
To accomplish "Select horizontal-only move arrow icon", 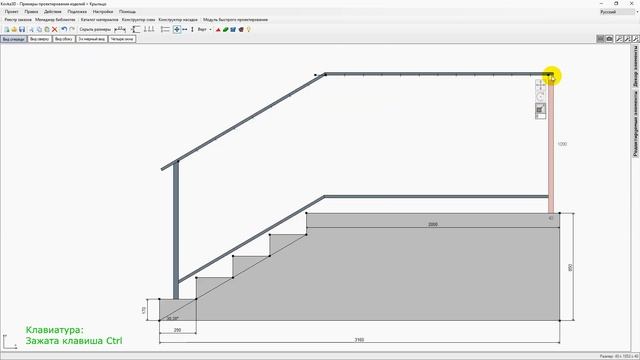I will tap(185, 29).
